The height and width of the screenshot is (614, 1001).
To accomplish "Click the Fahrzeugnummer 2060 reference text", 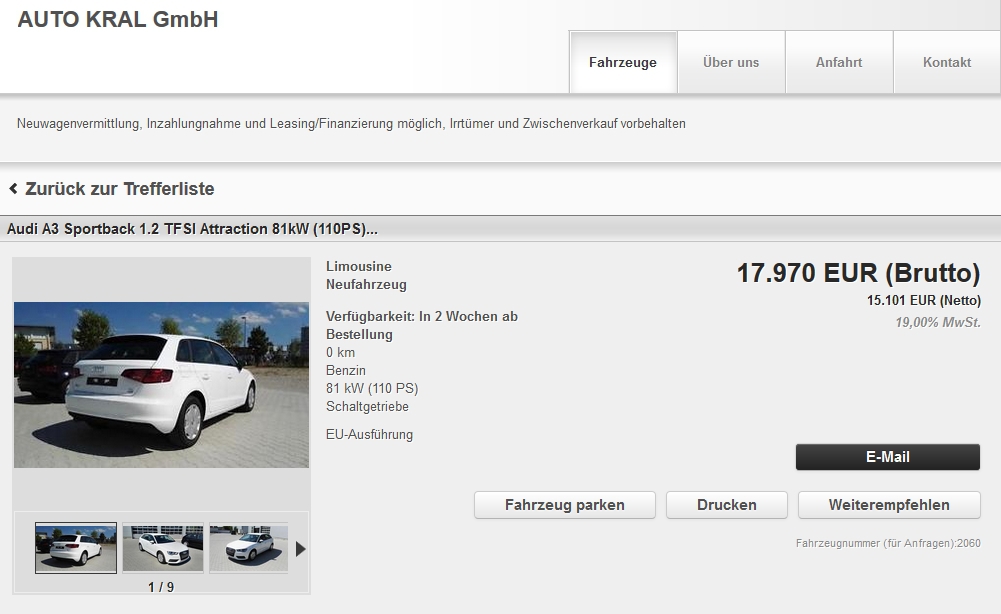I will (x=888, y=544).
